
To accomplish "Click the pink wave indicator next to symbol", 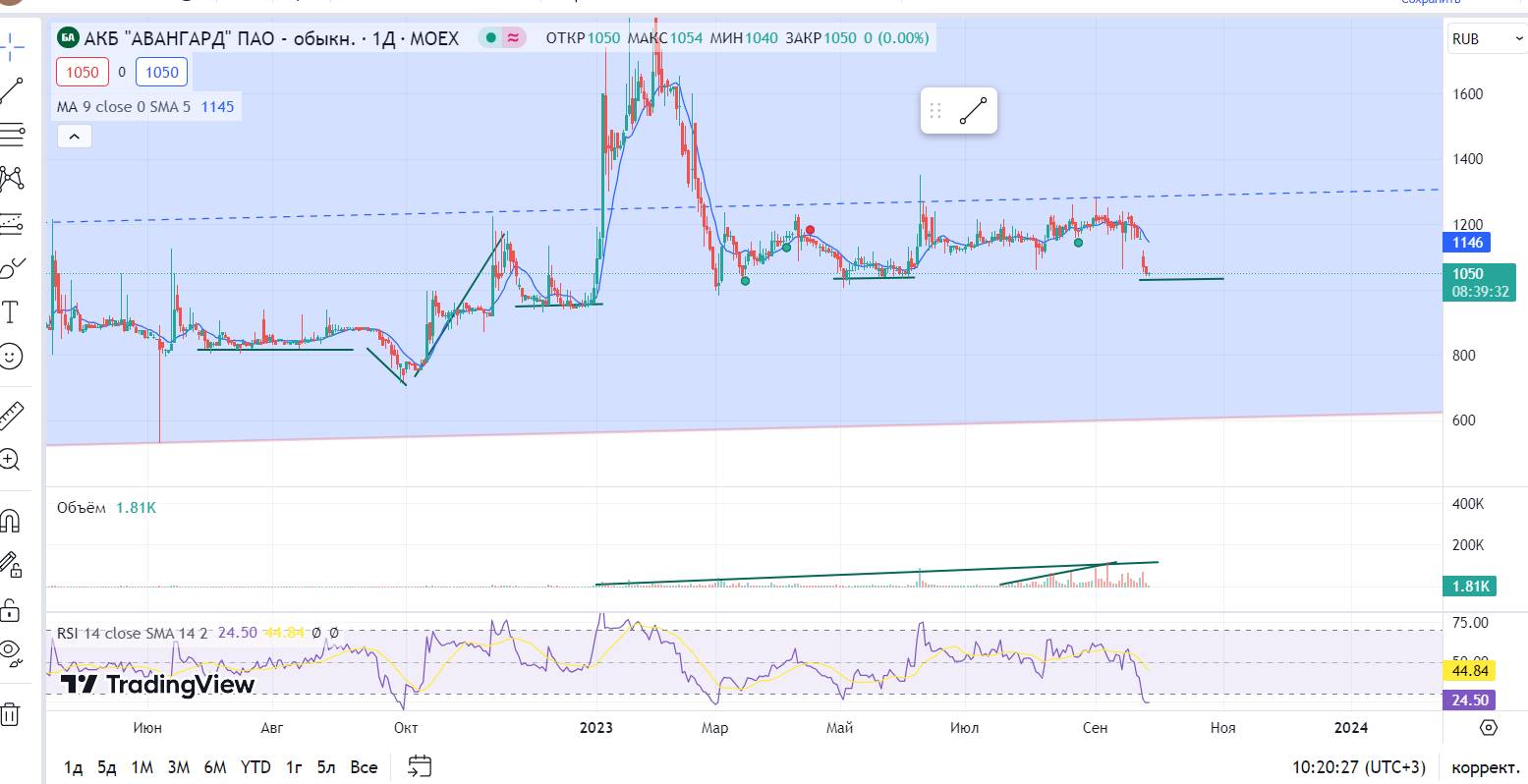I will point(513,38).
